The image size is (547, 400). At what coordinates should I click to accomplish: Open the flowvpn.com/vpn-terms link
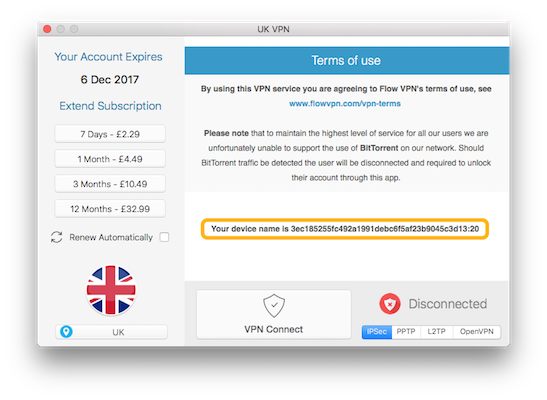coord(345,104)
